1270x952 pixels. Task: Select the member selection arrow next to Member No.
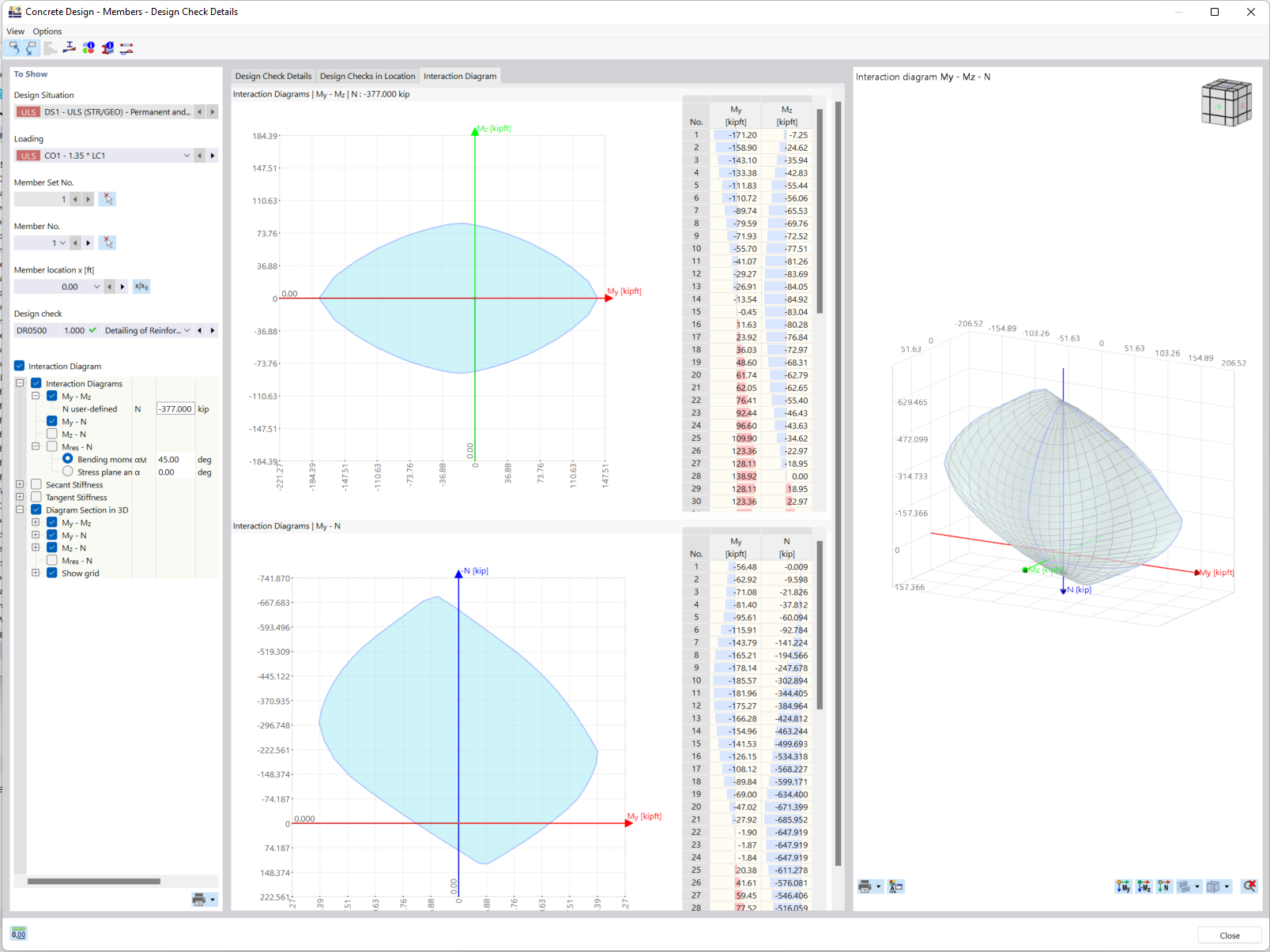coord(107,243)
